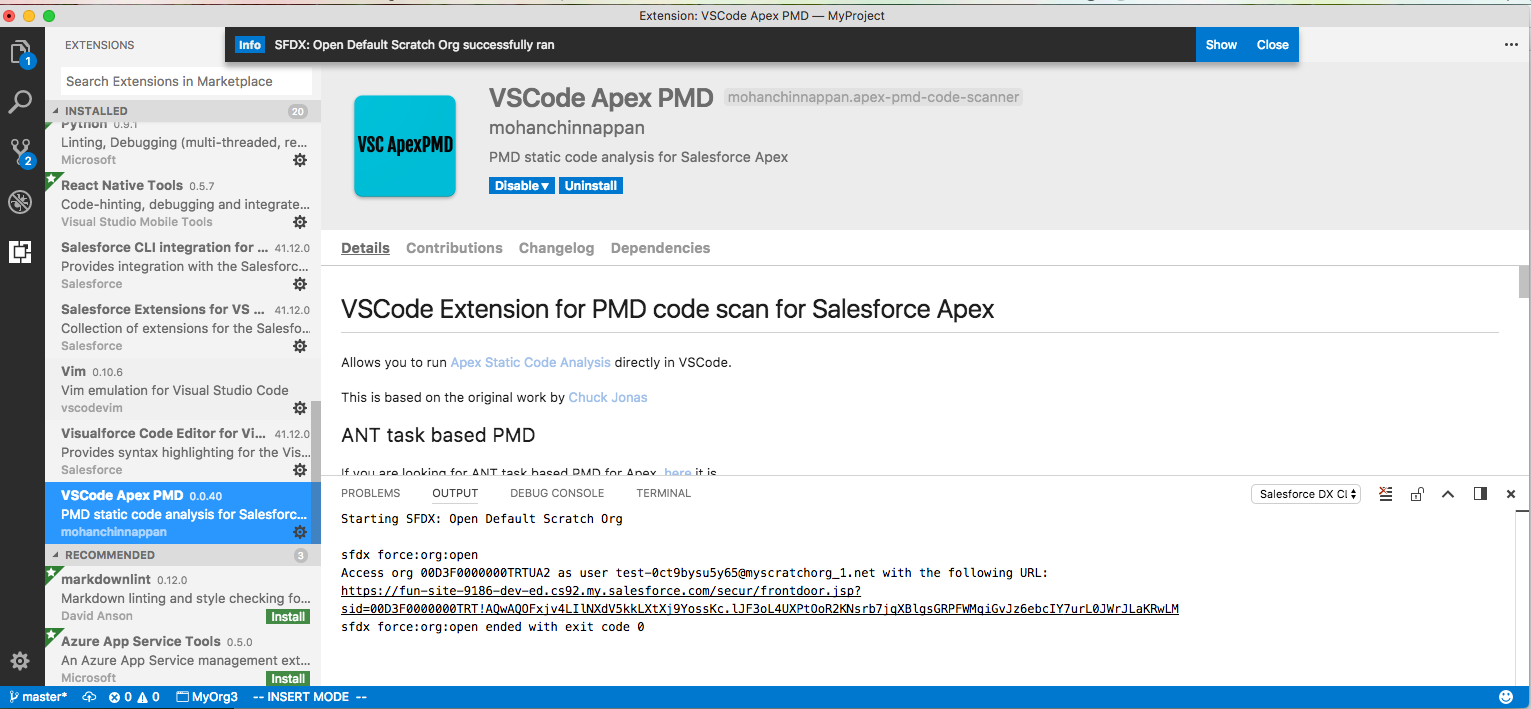Image resolution: width=1531 pixels, height=709 pixels.
Task: Open the Debug view in activity bar
Action: pos(21,202)
